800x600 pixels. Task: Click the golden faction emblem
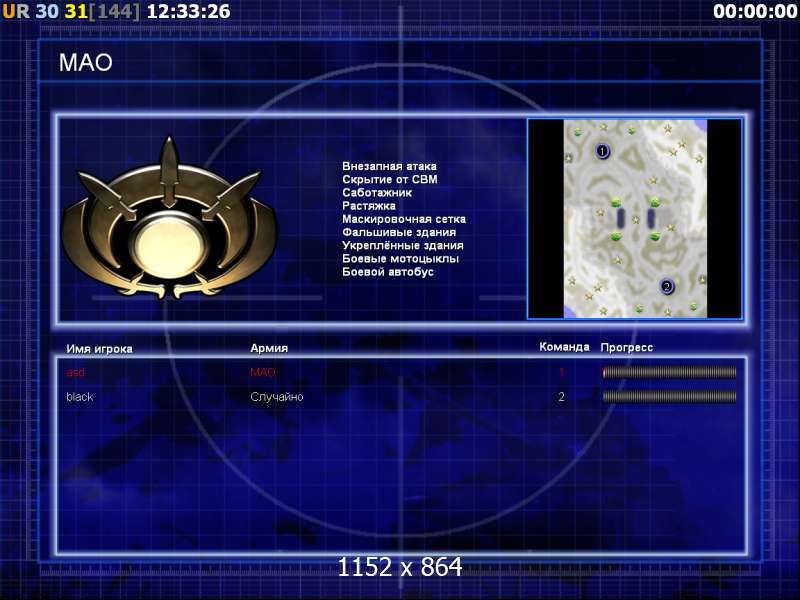coord(168,219)
